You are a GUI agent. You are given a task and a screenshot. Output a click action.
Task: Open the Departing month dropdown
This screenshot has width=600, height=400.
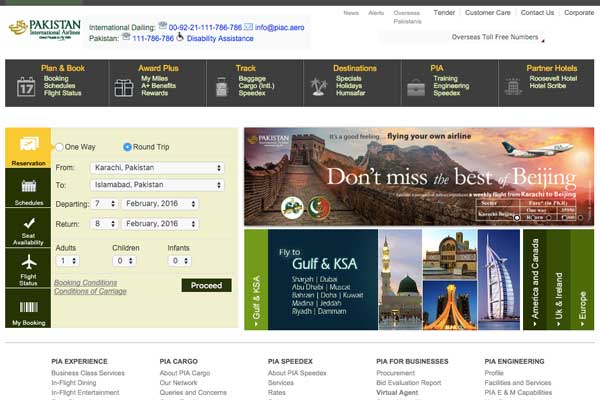click(x=160, y=204)
